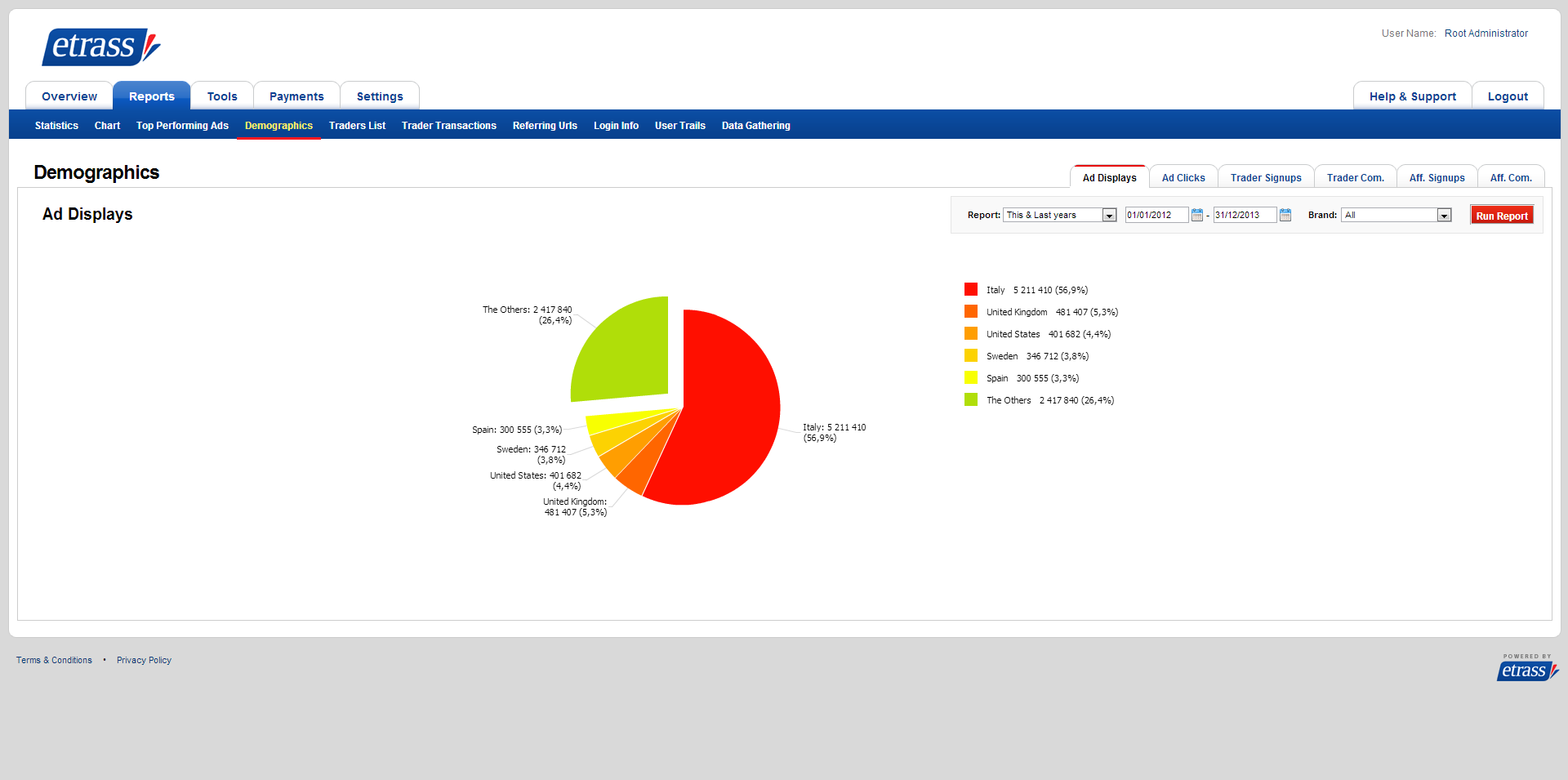The image size is (1568, 780).
Task: Click the Privacy Policy link
Action: click(144, 660)
